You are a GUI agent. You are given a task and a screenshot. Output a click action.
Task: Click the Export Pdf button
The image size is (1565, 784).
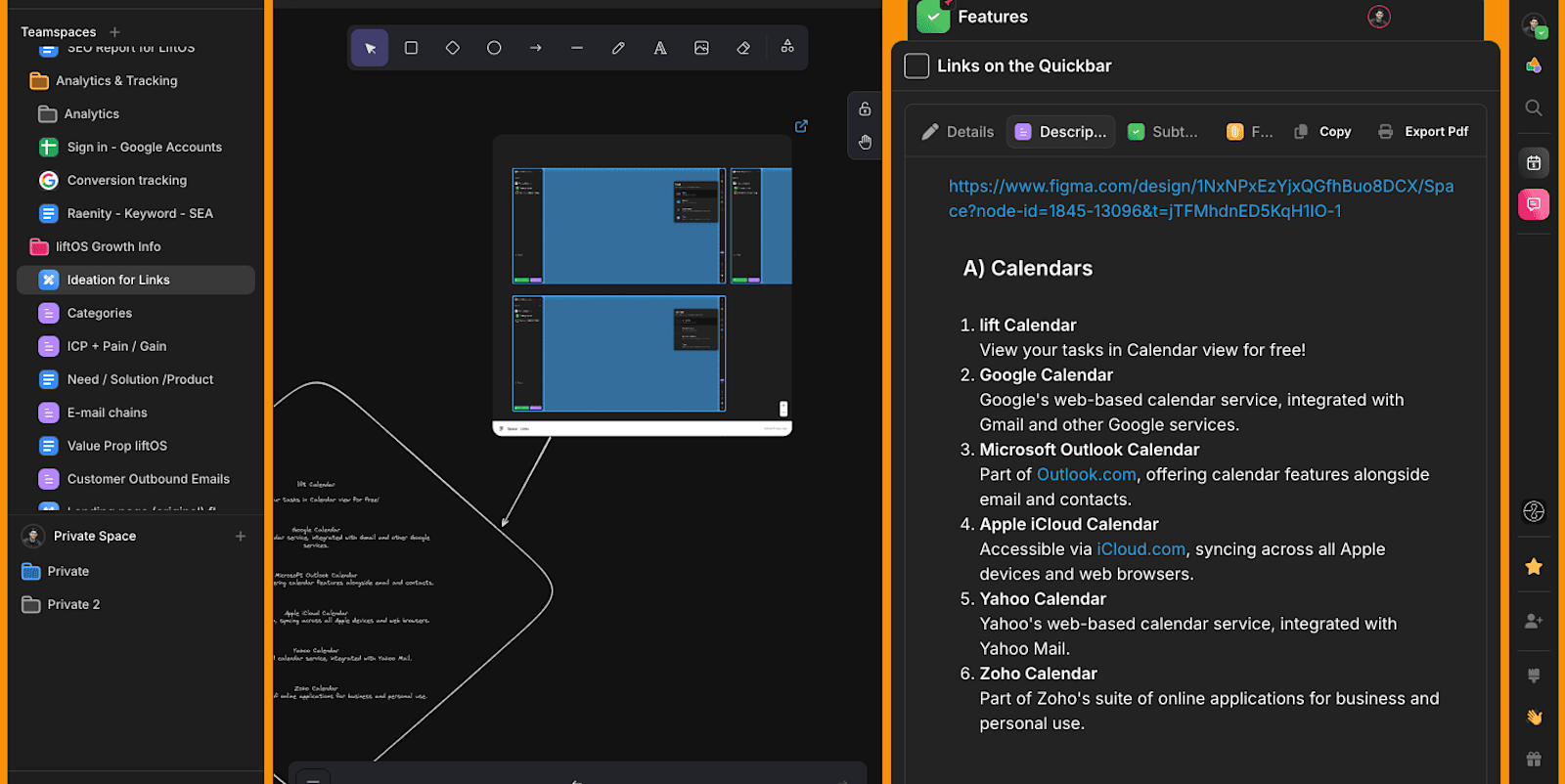1423,132
